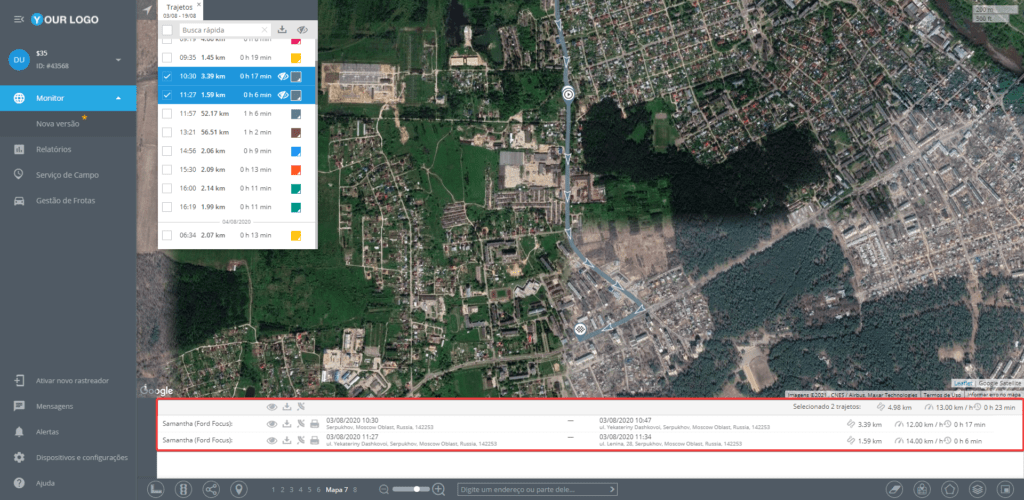This screenshot has width=1024, height=500.
Task: Open Mensagens from the sidebar
Action: coord(54,406)
